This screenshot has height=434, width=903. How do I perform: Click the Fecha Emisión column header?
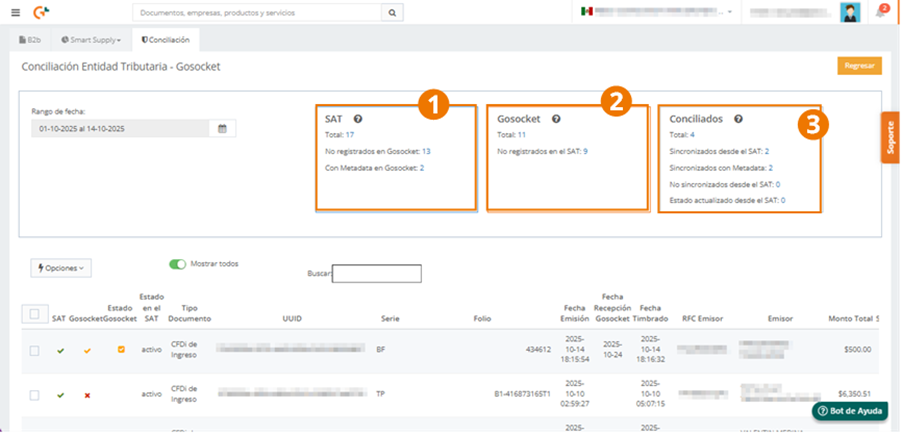click(575, 313)
